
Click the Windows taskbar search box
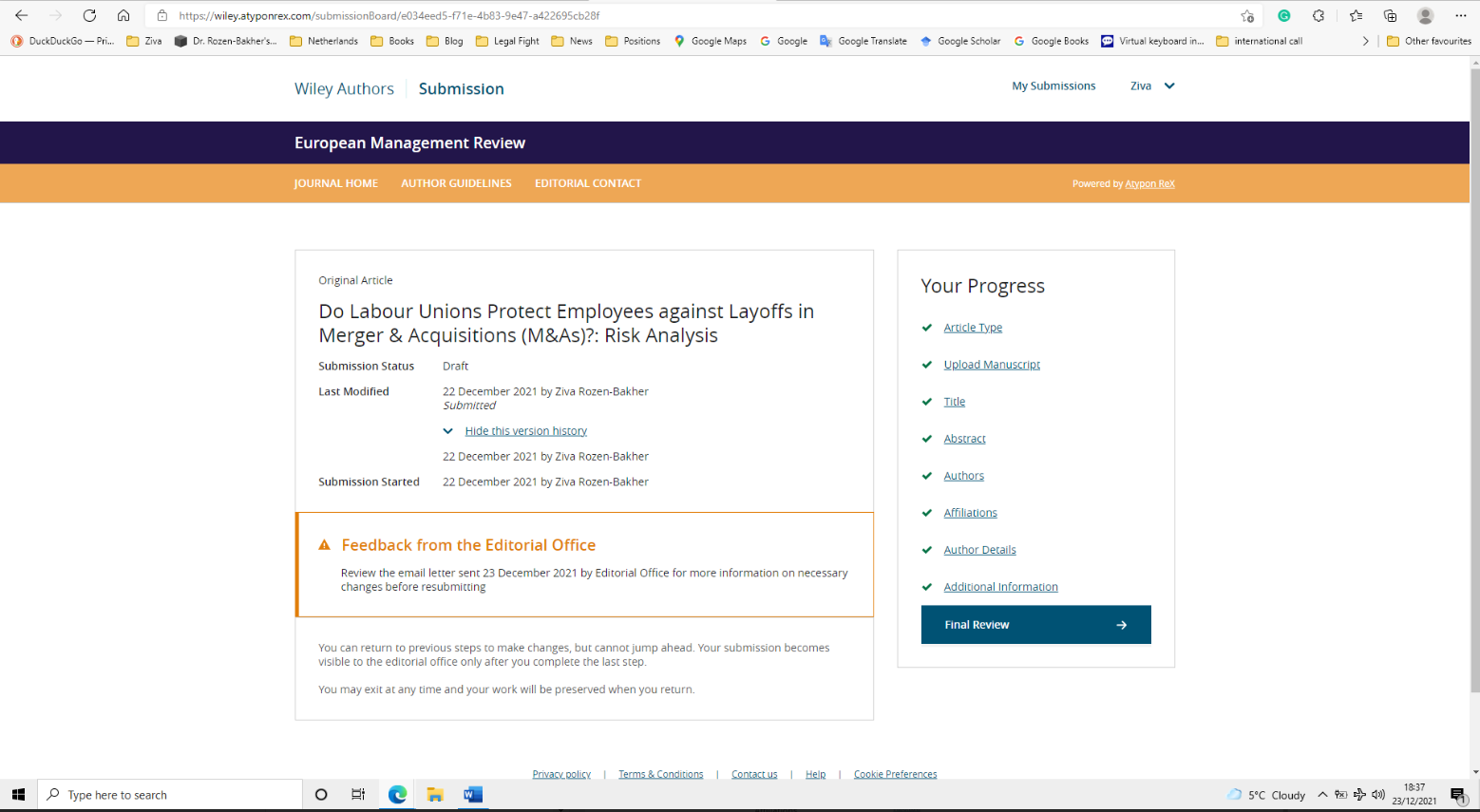(x=170, y=795)
